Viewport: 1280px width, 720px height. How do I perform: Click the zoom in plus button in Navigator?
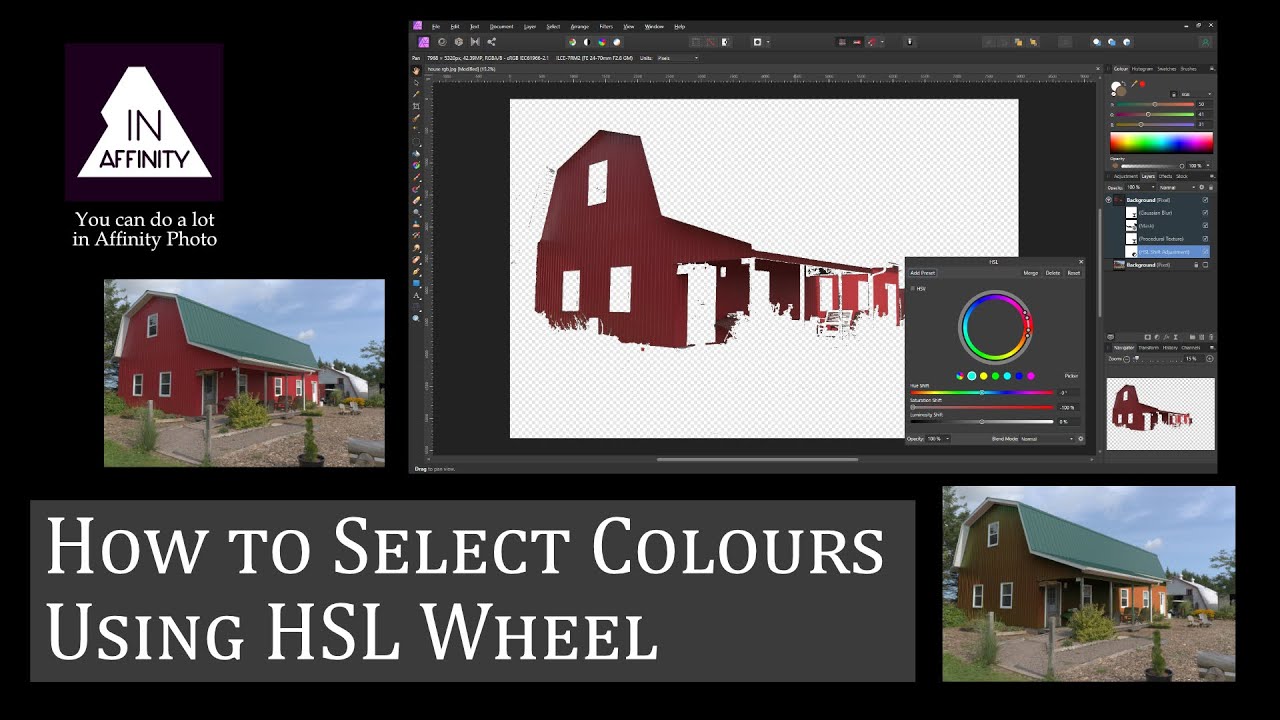pyautogui.click(x=1210, y=358)
